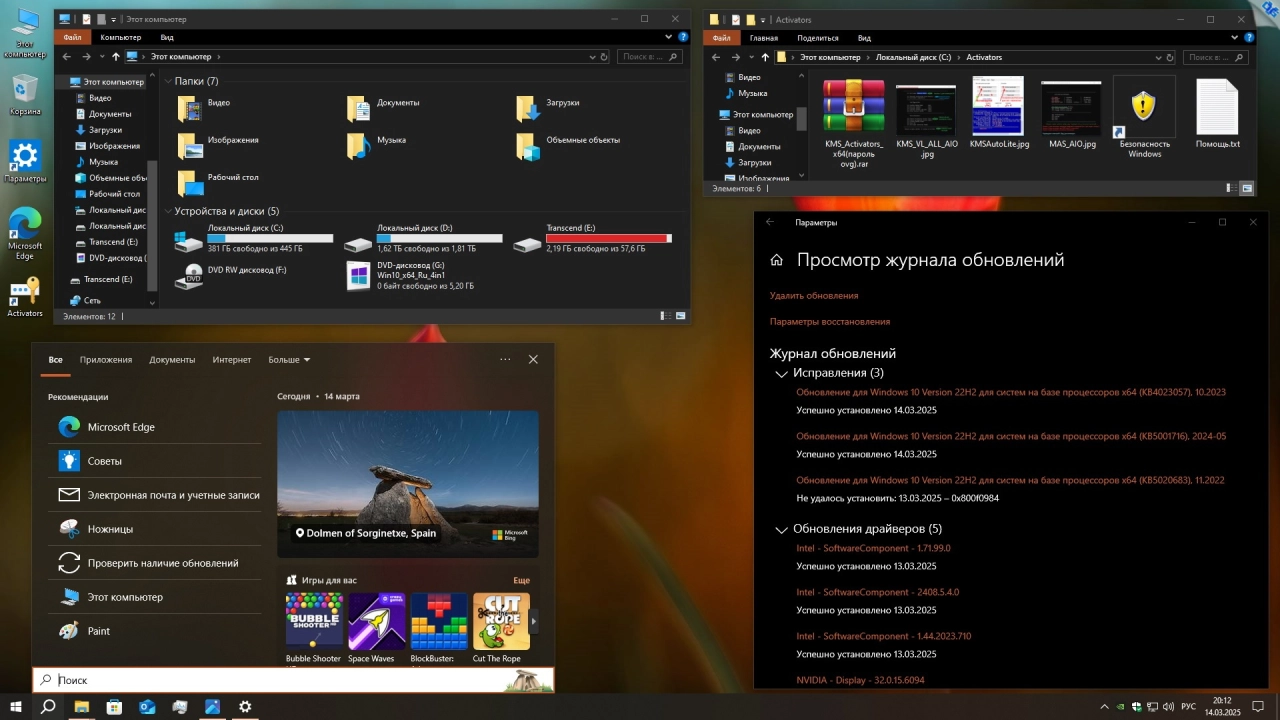Switch to the Приложения search filter tab
The image size is (1280, 720).
pos(106,359)
